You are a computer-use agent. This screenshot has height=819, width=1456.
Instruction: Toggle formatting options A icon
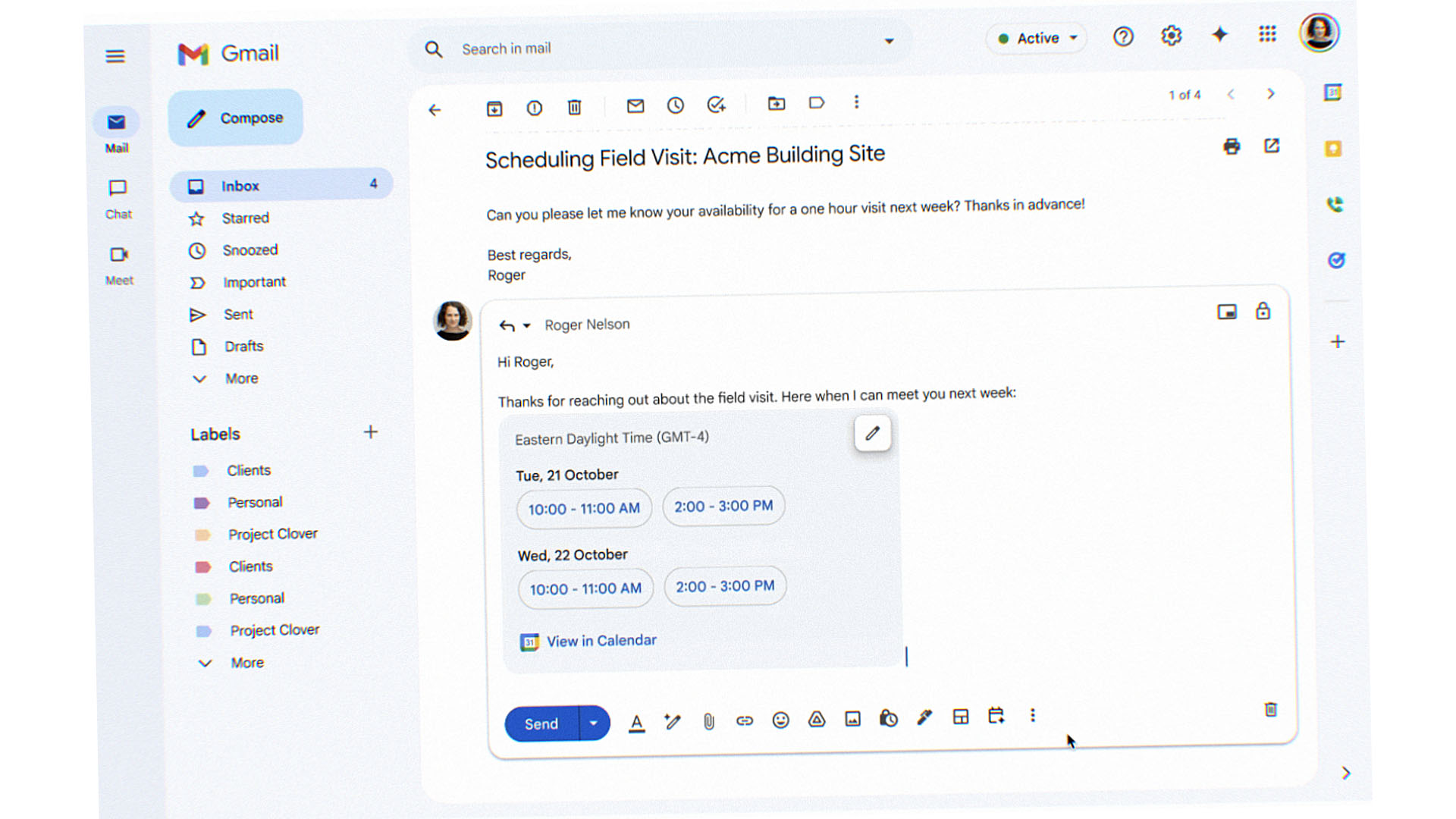(x=636, y=723)
